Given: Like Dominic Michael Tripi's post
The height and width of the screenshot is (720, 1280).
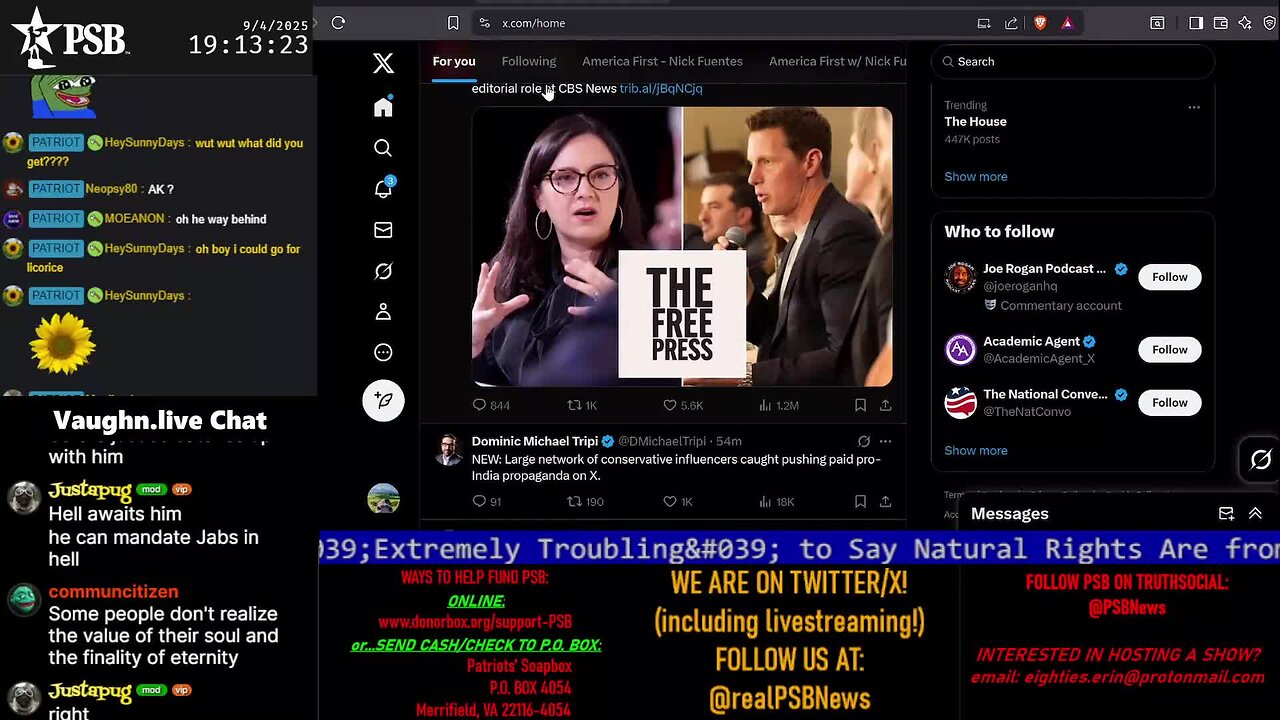Looking at the screenshot, I should click(678, 501).
